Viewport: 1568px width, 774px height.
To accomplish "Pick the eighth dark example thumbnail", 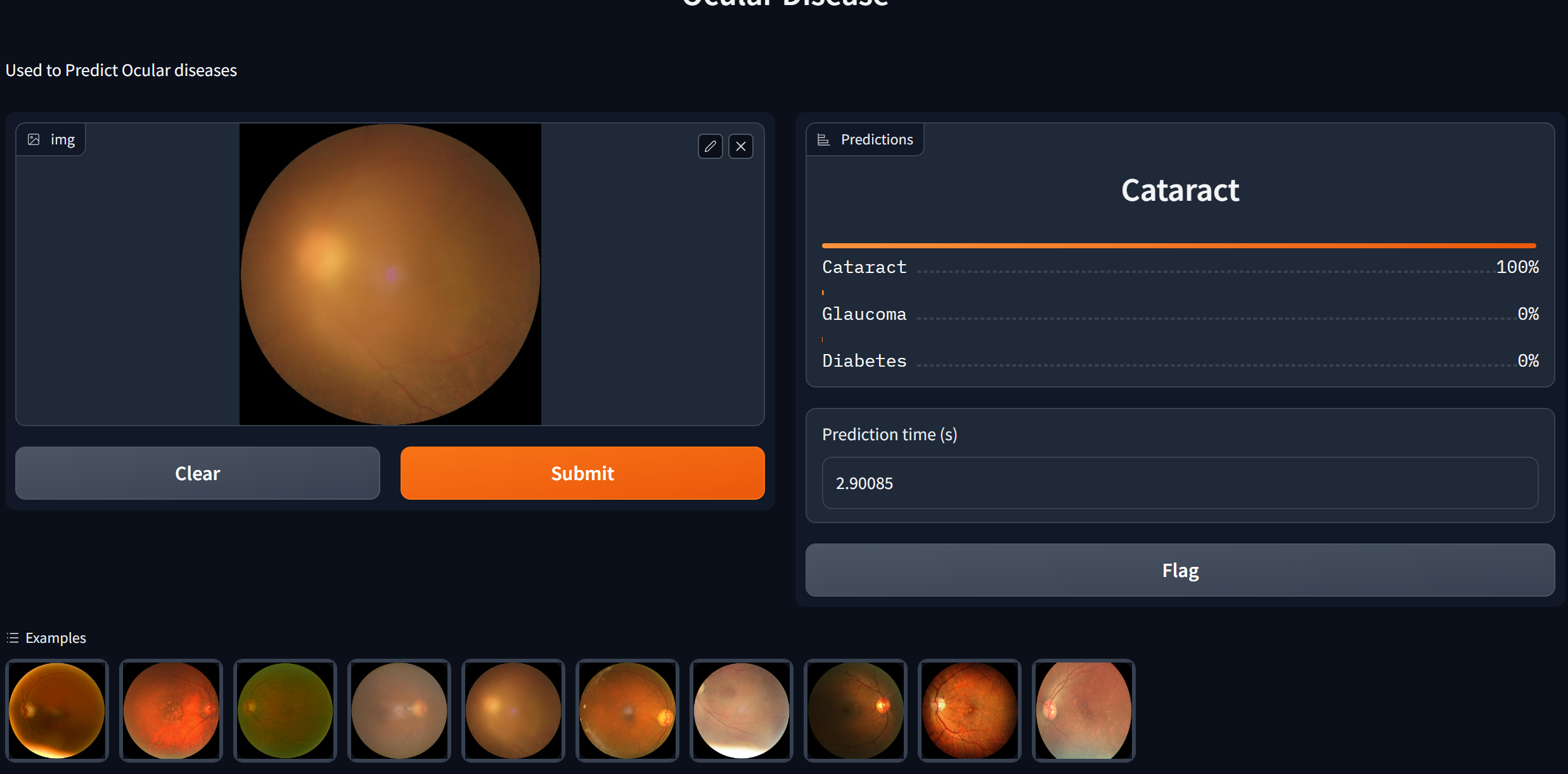I will (856, 710).
